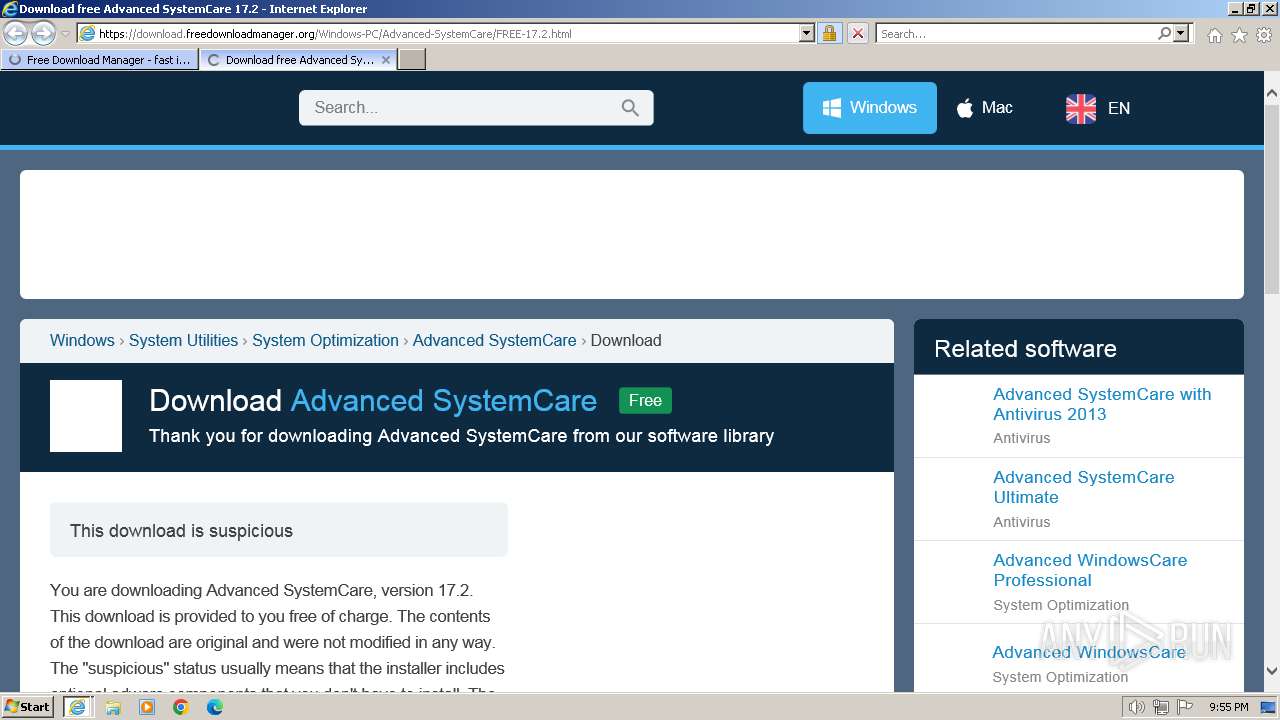Open Advanced SystemCare with Antivirus 2013
Screen dimensions: 1280x720
click(x=1102, y=404)
